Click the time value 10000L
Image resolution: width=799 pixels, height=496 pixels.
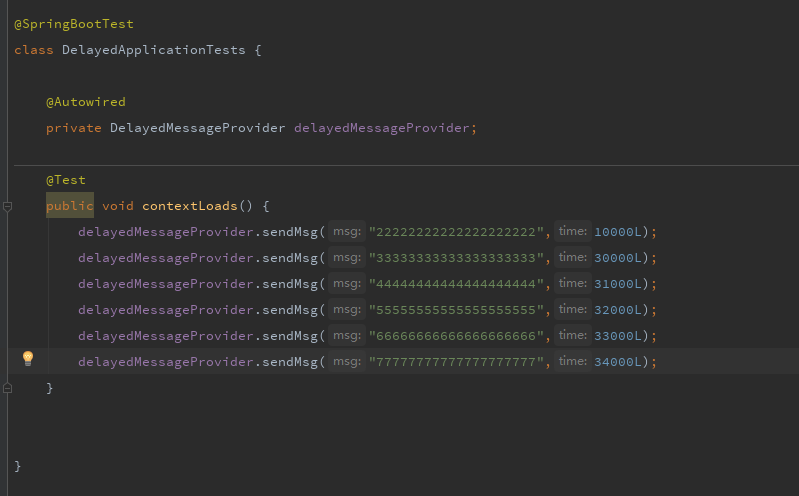pos(618,232)
